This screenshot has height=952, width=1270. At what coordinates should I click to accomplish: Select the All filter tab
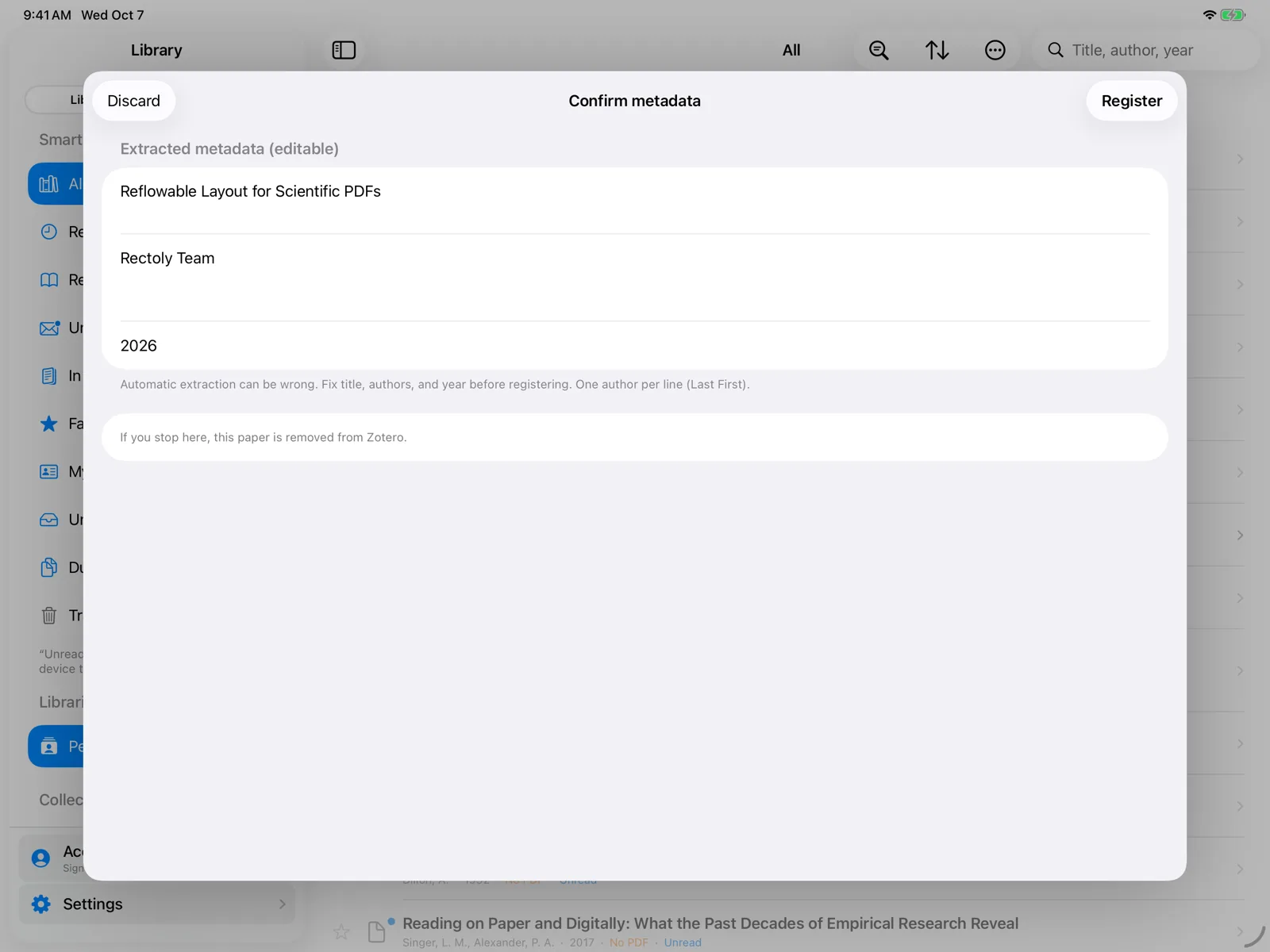pyautogui.click(x=791, y=50)
